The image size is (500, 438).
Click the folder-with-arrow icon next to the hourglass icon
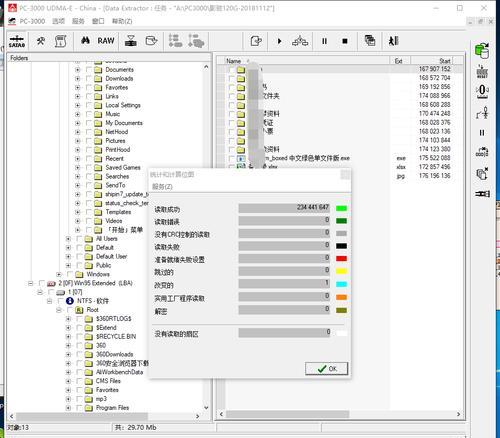(x=152, y=41)
